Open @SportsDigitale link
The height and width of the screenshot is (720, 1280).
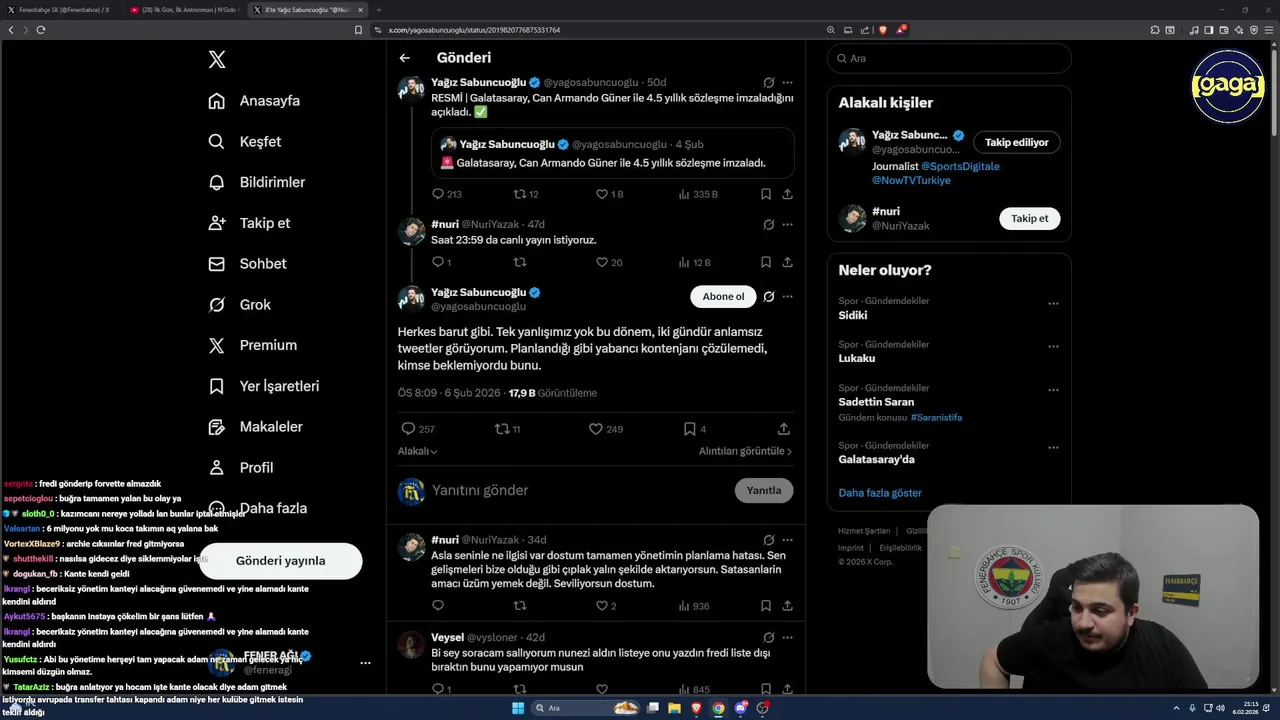(960, 167)
